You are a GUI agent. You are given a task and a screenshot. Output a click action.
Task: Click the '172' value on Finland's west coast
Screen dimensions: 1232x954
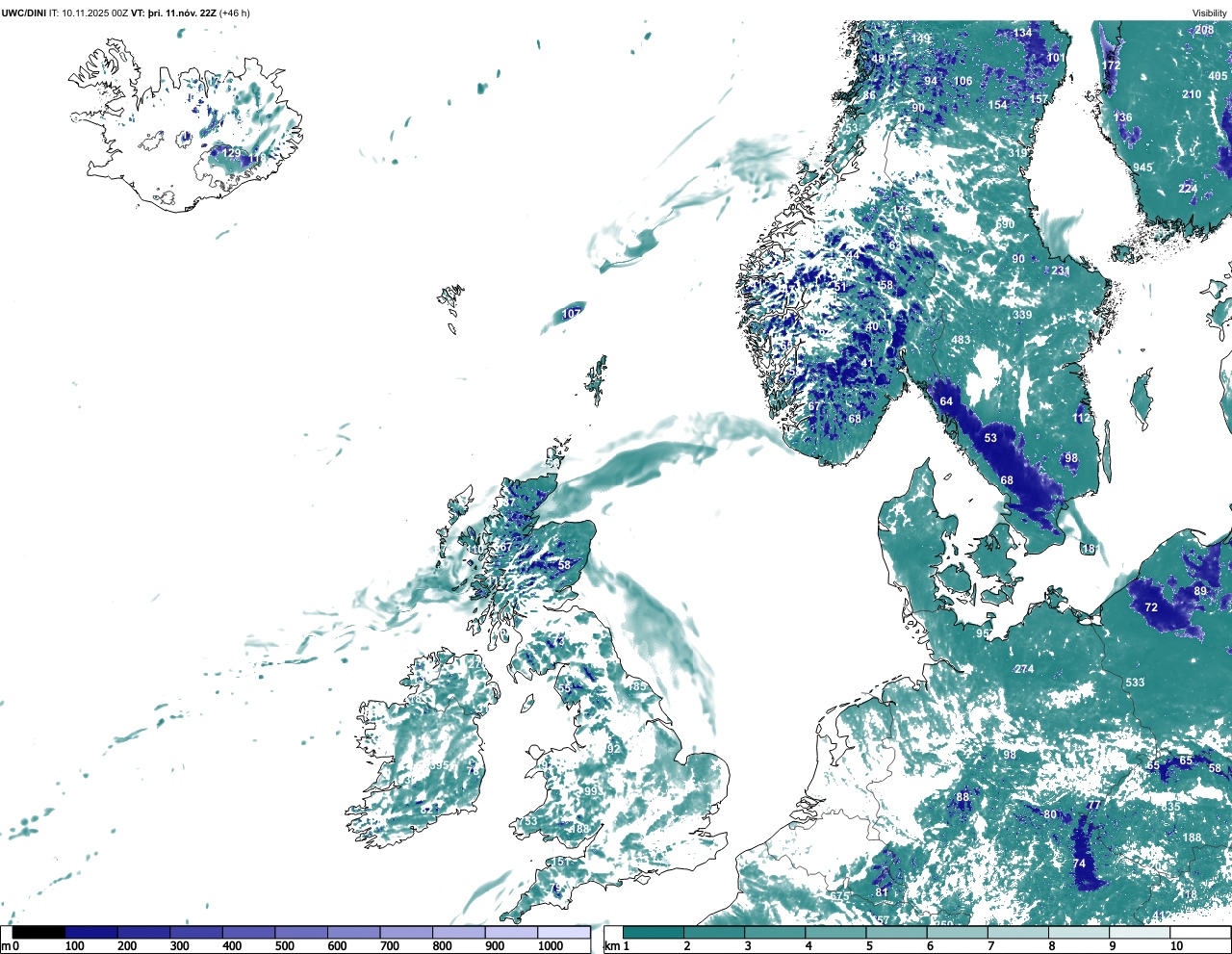tap(1112, 65)
